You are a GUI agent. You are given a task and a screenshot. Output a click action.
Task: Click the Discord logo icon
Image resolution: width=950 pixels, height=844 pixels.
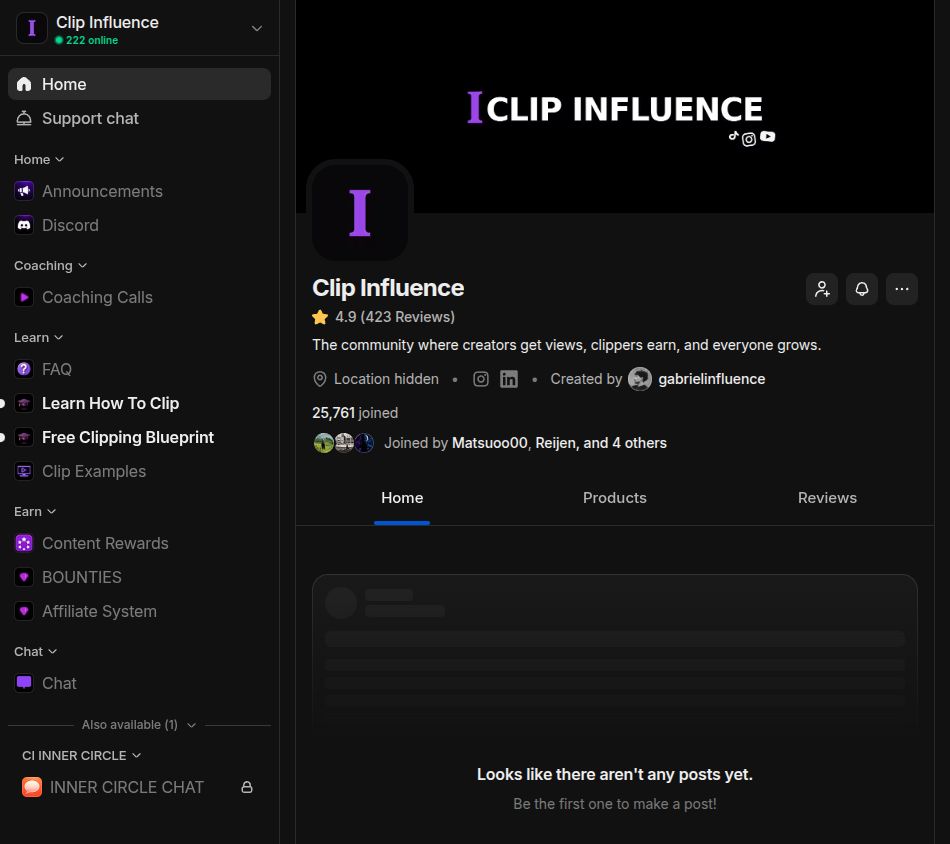click(x=24, y=225)
